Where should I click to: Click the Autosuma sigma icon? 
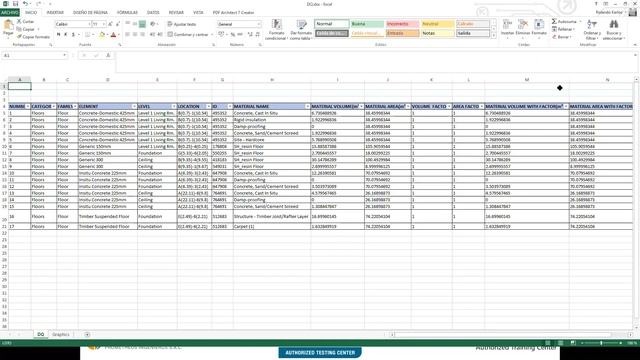point(554,21)
